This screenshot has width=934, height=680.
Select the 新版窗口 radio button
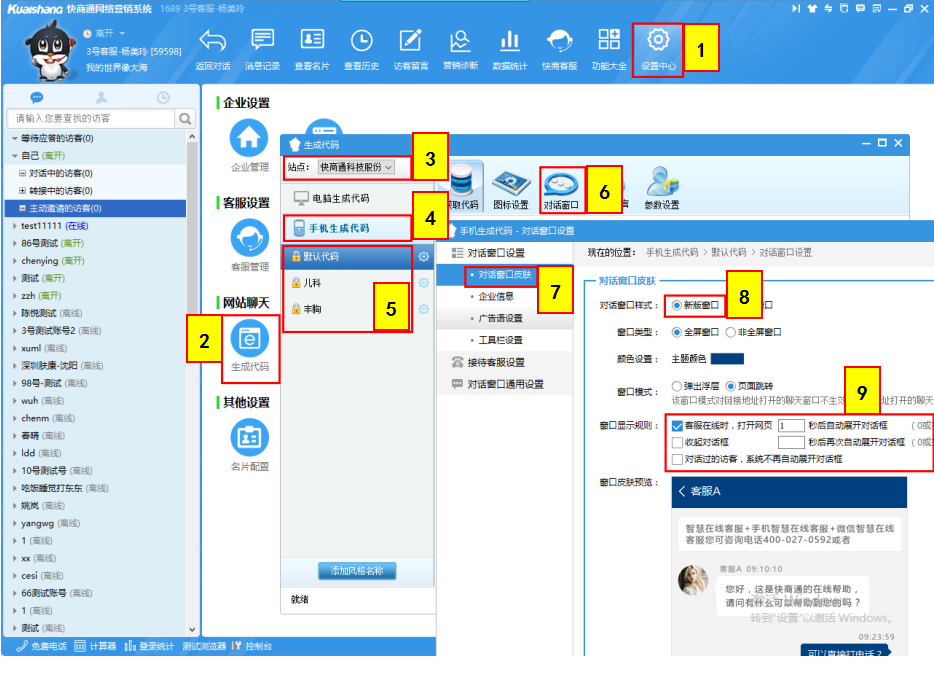coord(677,305)
